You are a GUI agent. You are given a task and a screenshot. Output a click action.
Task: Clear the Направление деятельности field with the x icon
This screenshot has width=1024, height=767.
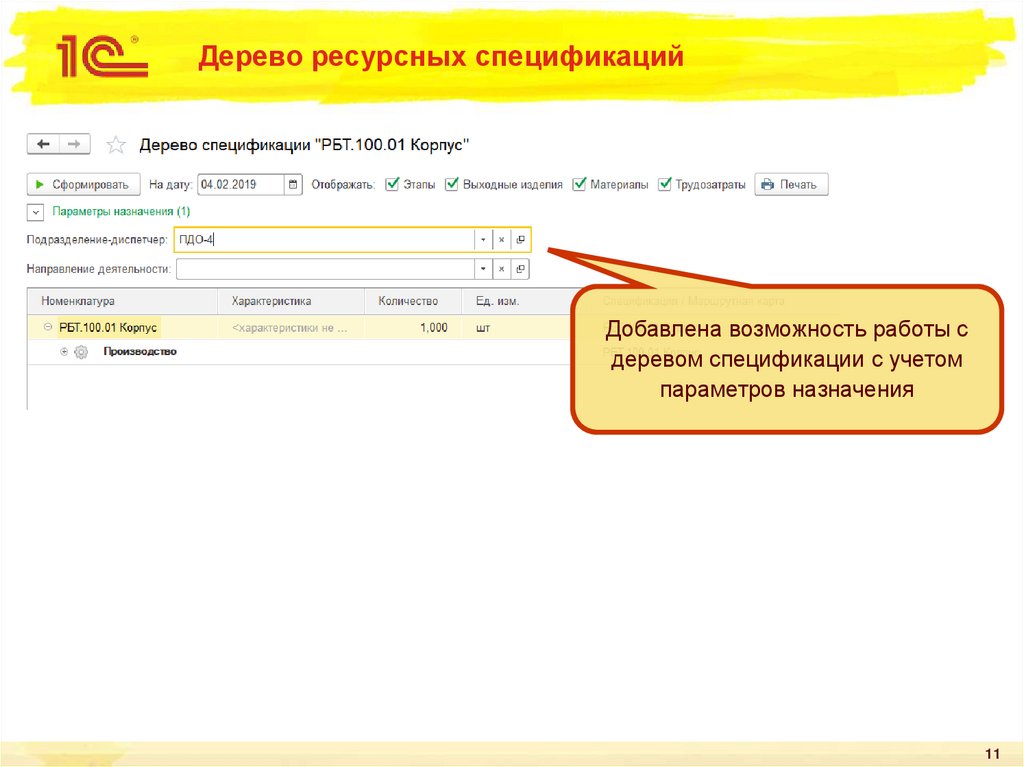(x=501, y=268)
